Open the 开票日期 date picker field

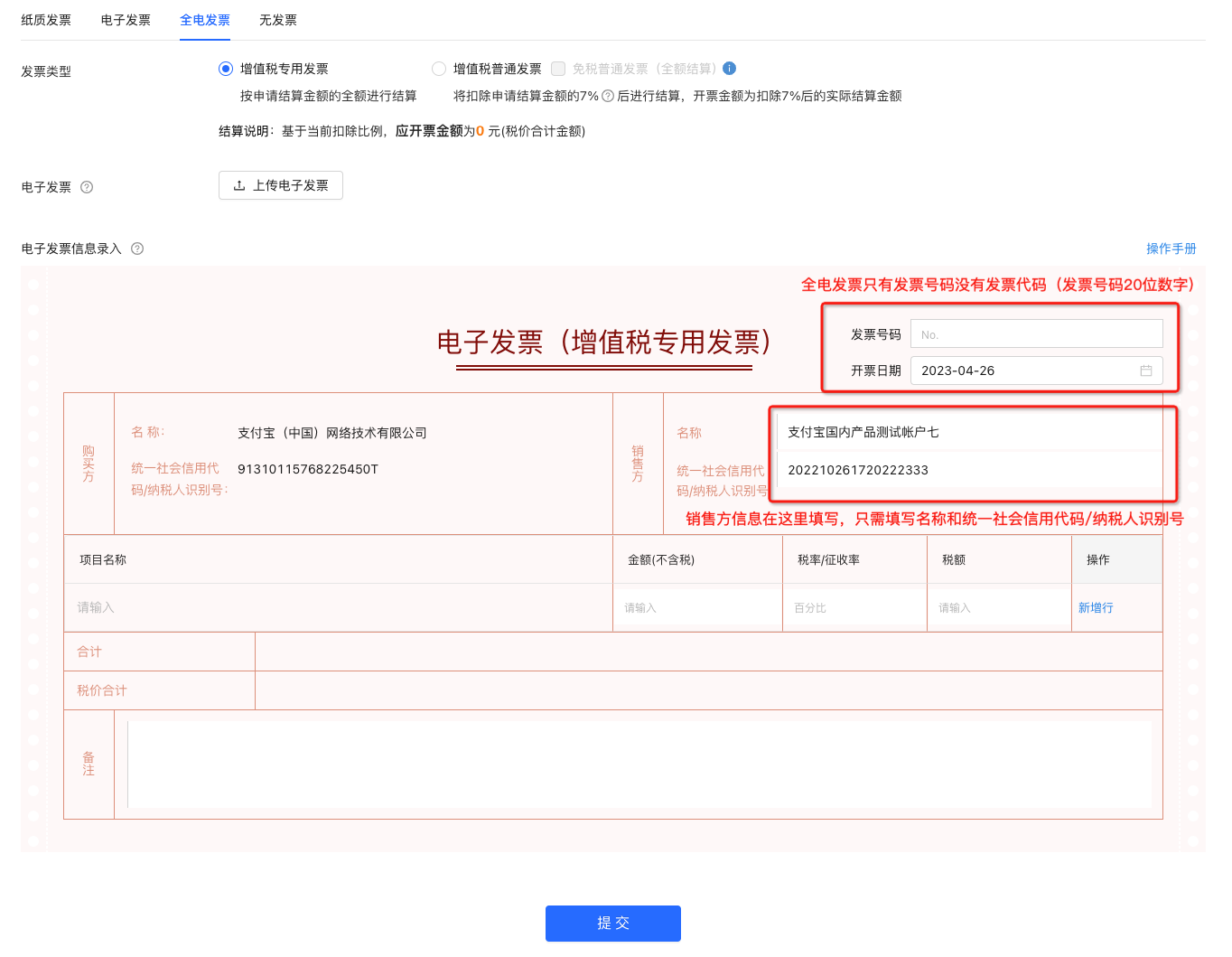[1037, 371]
